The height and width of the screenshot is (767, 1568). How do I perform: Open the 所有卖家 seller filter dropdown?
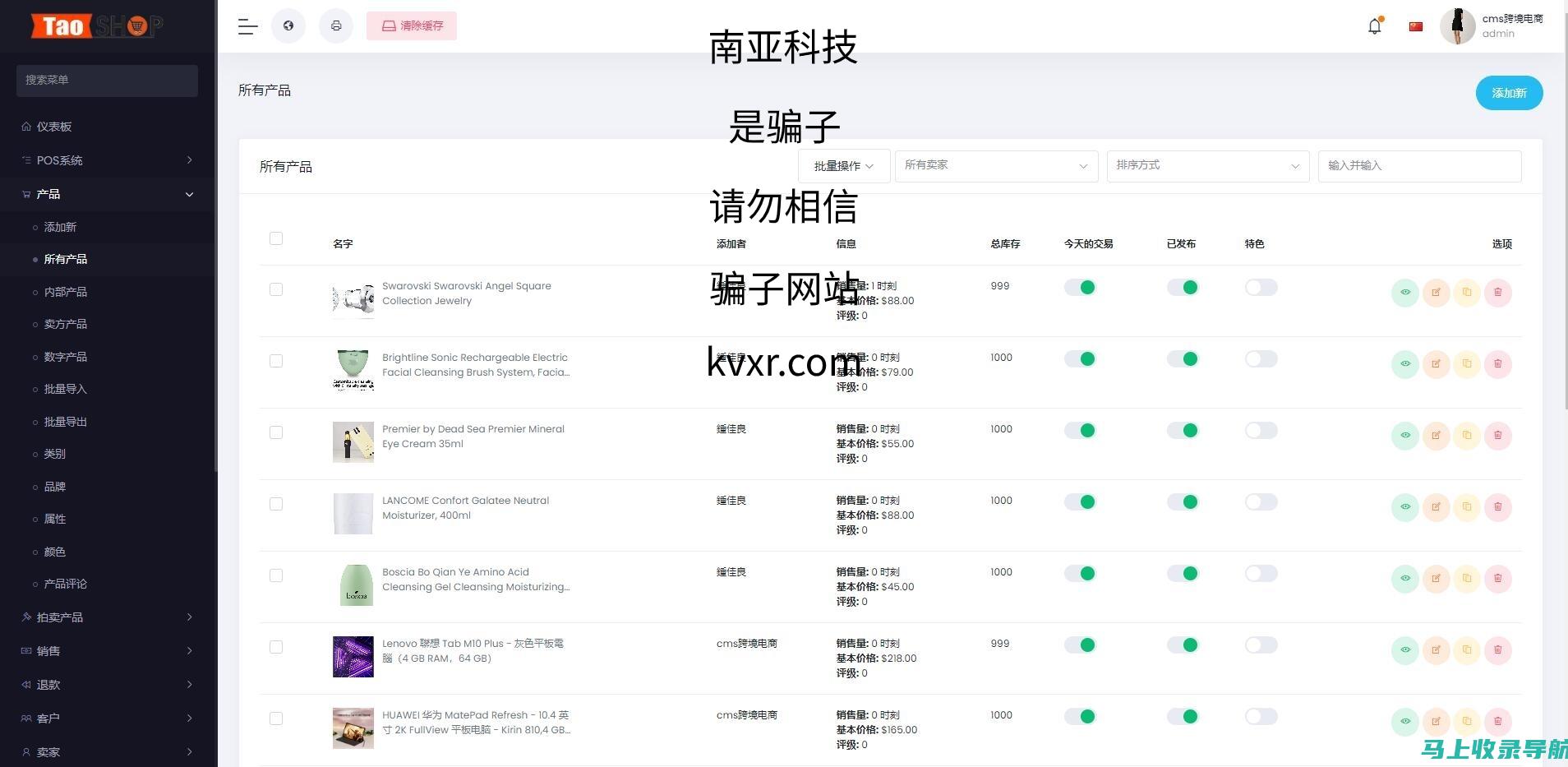click(996, 166)
